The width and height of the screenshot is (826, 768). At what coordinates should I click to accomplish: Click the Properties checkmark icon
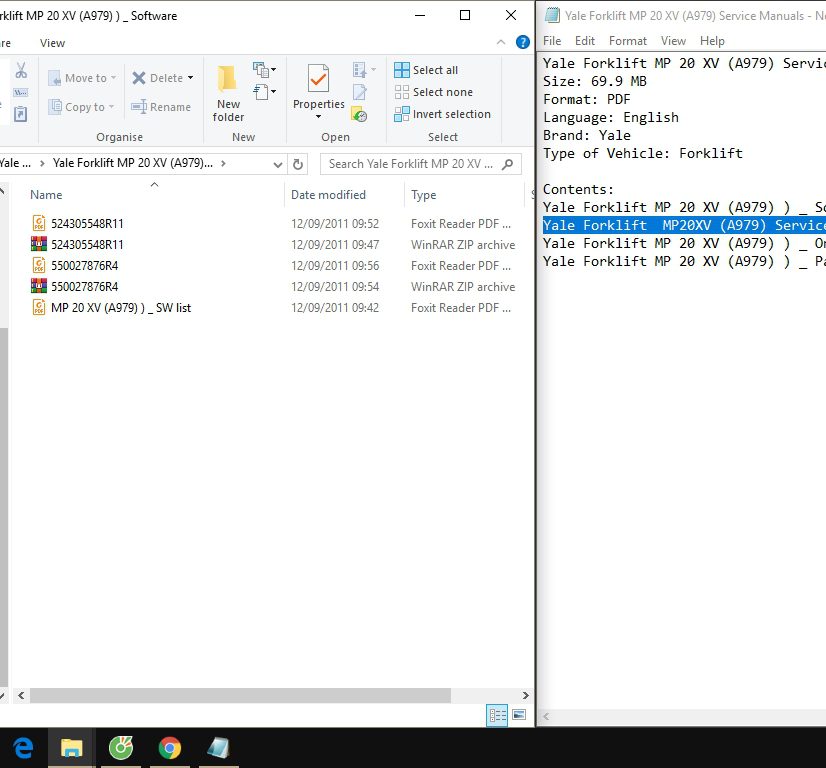(318, 79)
